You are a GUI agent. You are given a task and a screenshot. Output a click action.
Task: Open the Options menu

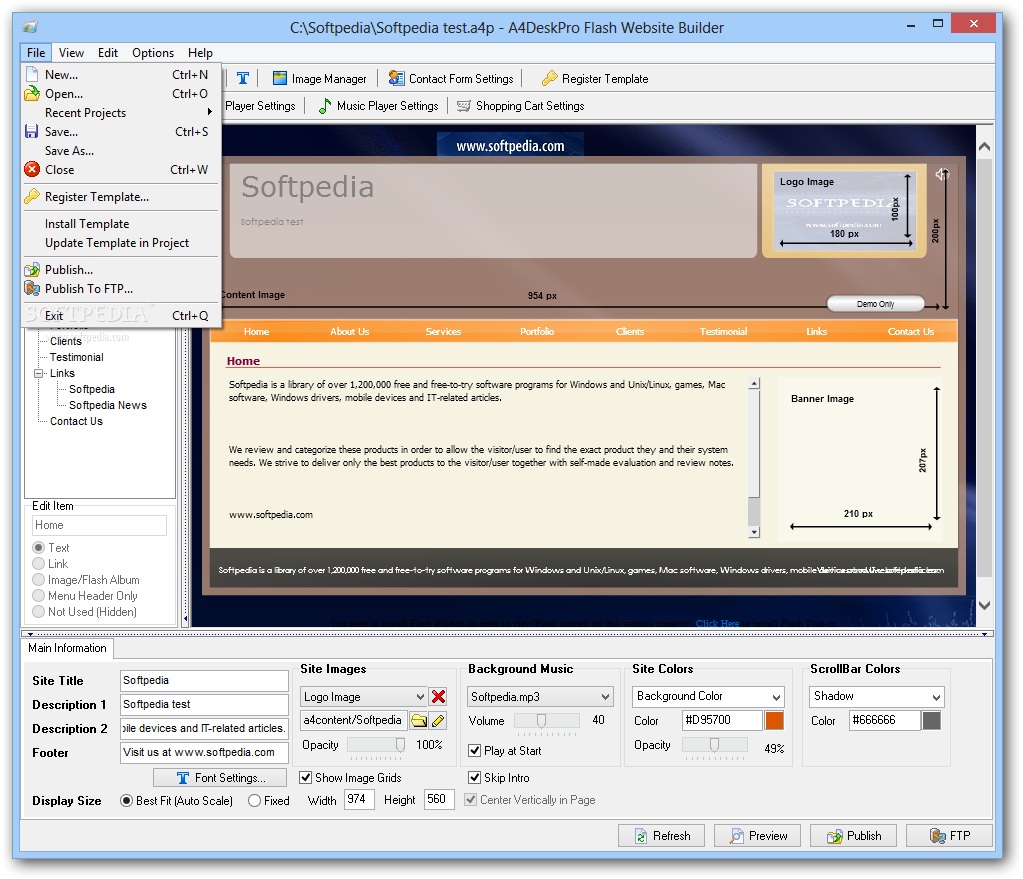[153, 53]
